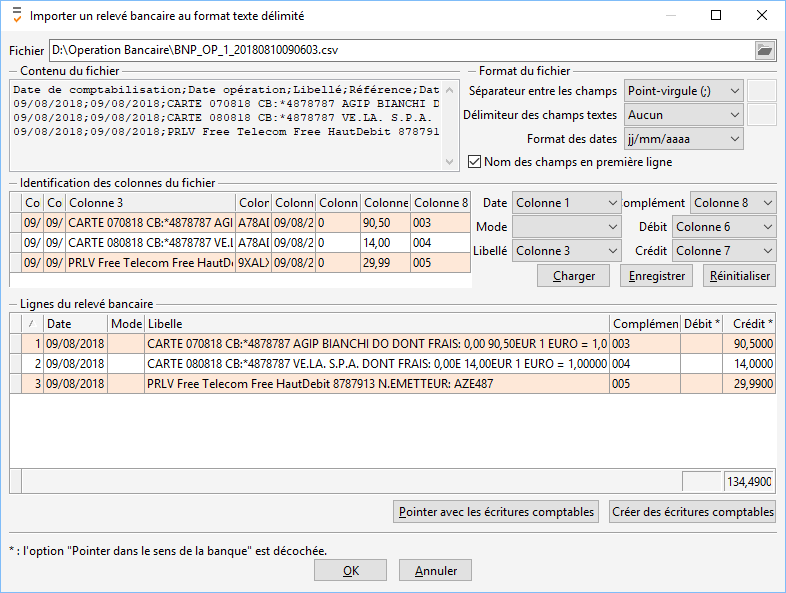786x593 pixels.
Task: Click cell '29,99' in column identification grid
Action: click(385, 263)
